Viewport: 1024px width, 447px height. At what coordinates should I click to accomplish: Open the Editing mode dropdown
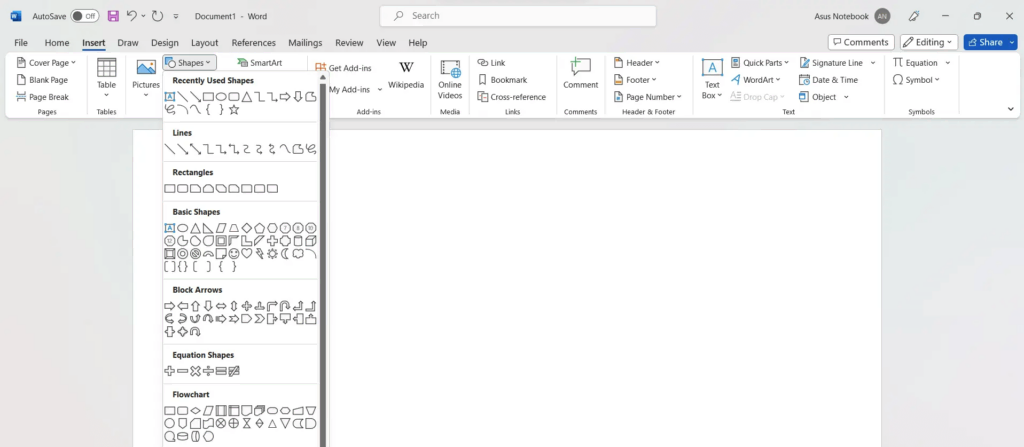(928, 42)
